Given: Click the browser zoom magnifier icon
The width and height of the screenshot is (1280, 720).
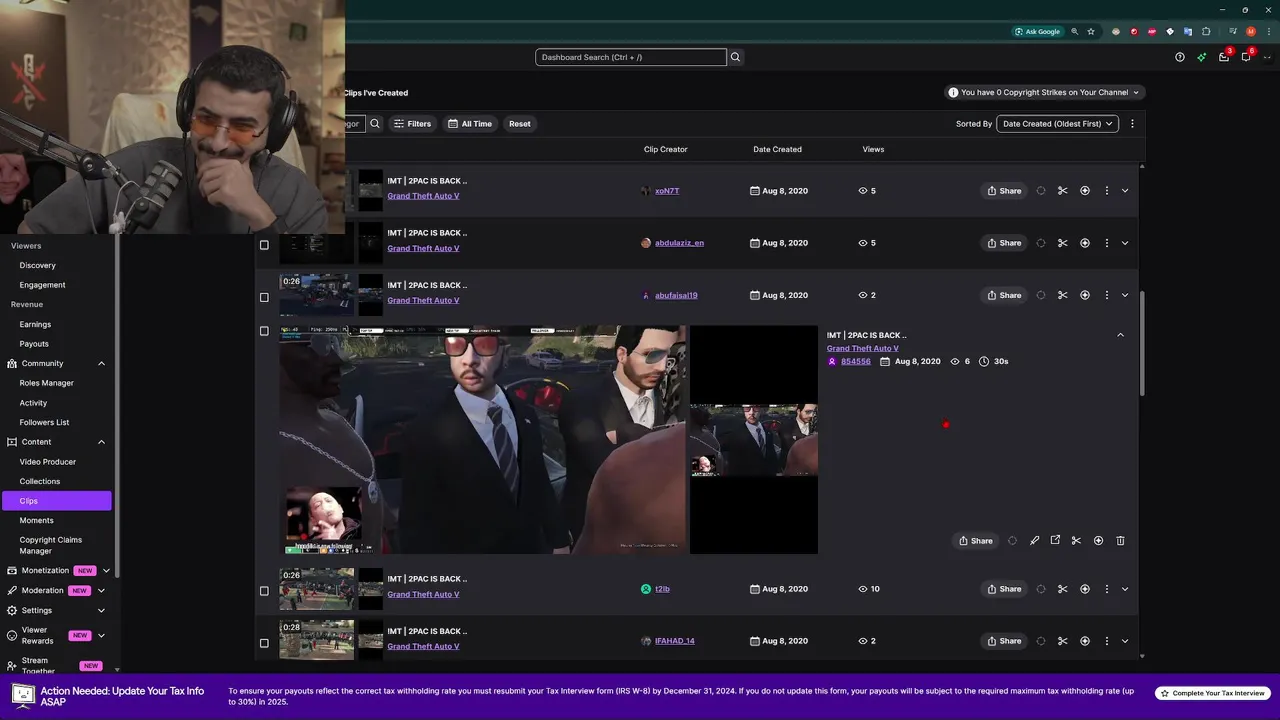Looking at the screenshot, I should [x=1075, y=31].
